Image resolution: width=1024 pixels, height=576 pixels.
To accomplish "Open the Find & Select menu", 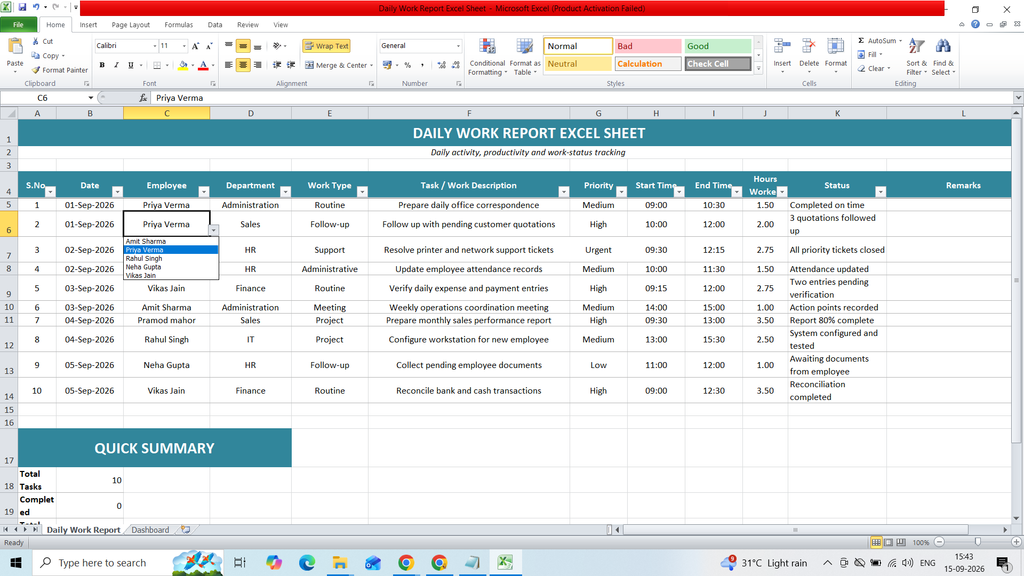I will [943, 57].
